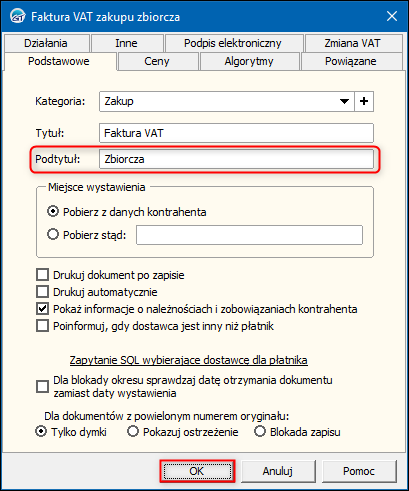Uncheck Pokaż informacje o należnościach checkbox
The height and width of the screenshot is (491, 409).
42,309
